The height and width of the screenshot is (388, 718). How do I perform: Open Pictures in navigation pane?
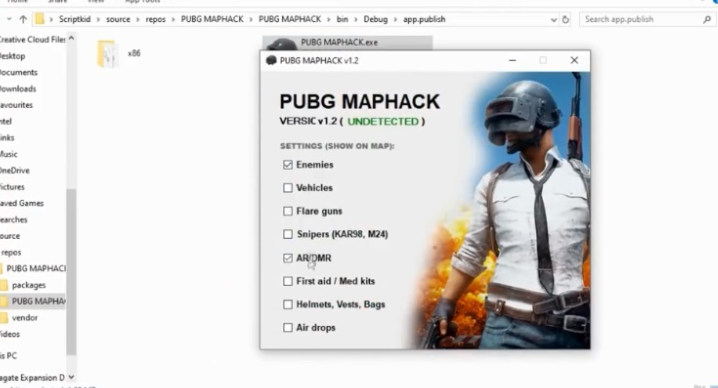[x=12, y=187]
